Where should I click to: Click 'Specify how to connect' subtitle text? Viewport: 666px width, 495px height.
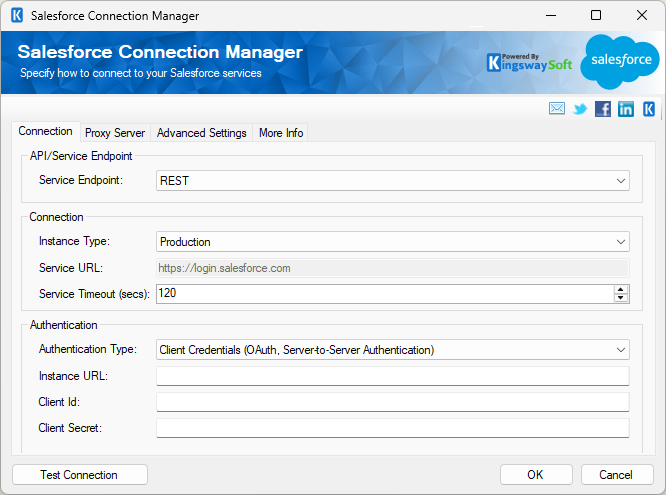[x=141, y=73]
